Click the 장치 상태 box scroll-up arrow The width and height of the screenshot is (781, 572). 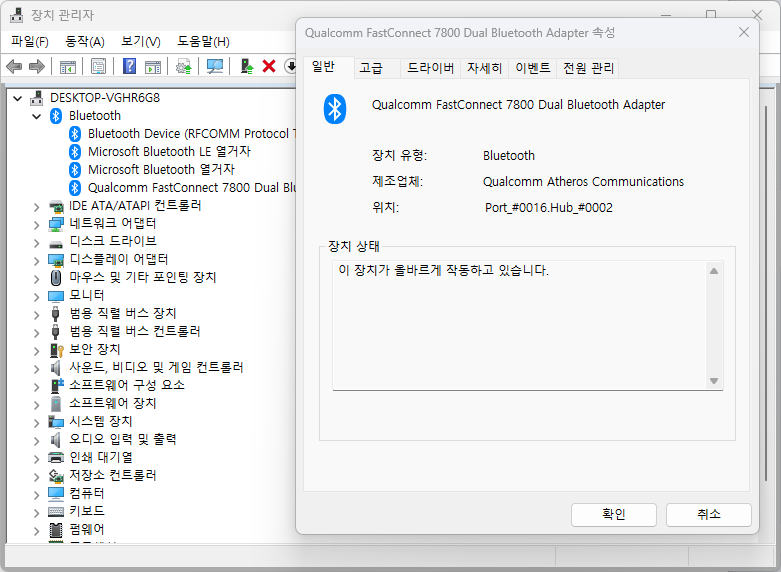[x=714, y=271]
